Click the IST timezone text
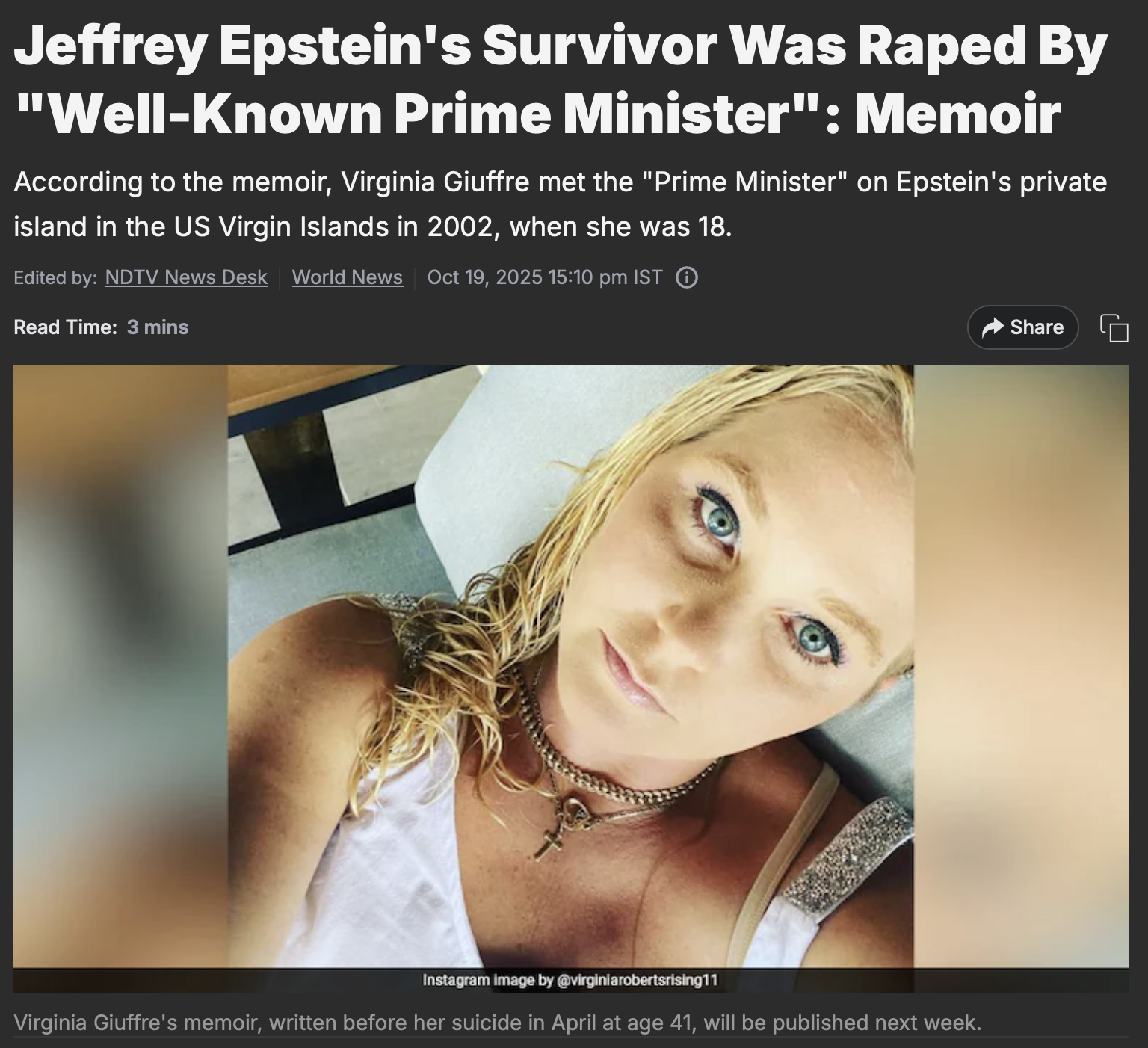Image resolution: width=1148 pixels, height=1048 pixels. click(648, 277)
